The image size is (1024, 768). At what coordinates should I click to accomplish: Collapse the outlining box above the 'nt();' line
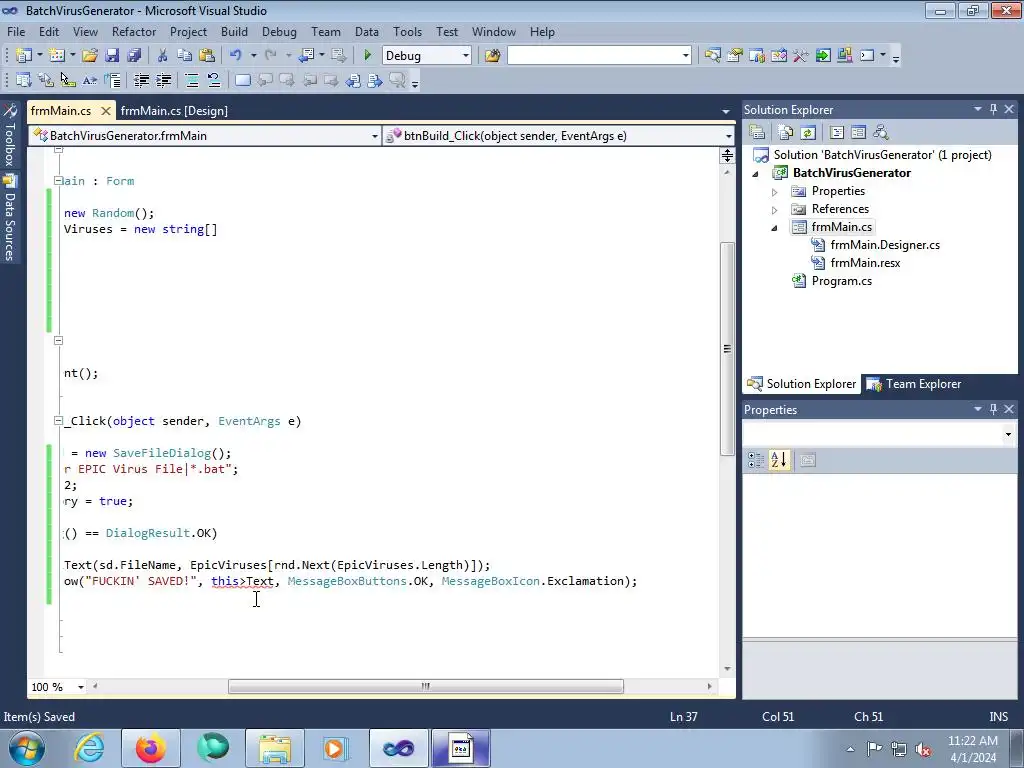58,341
